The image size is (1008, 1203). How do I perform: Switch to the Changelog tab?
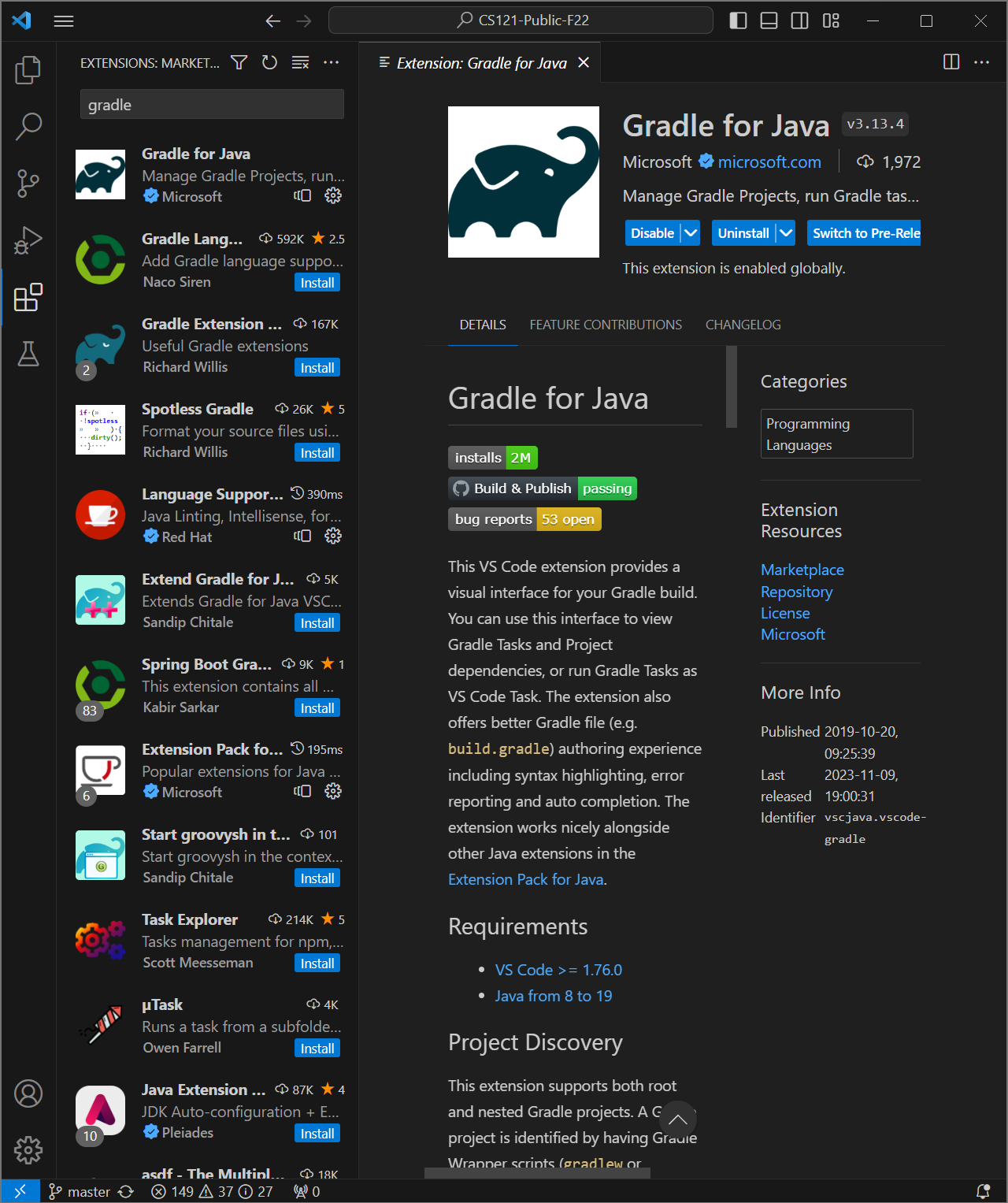coord(743,325)
